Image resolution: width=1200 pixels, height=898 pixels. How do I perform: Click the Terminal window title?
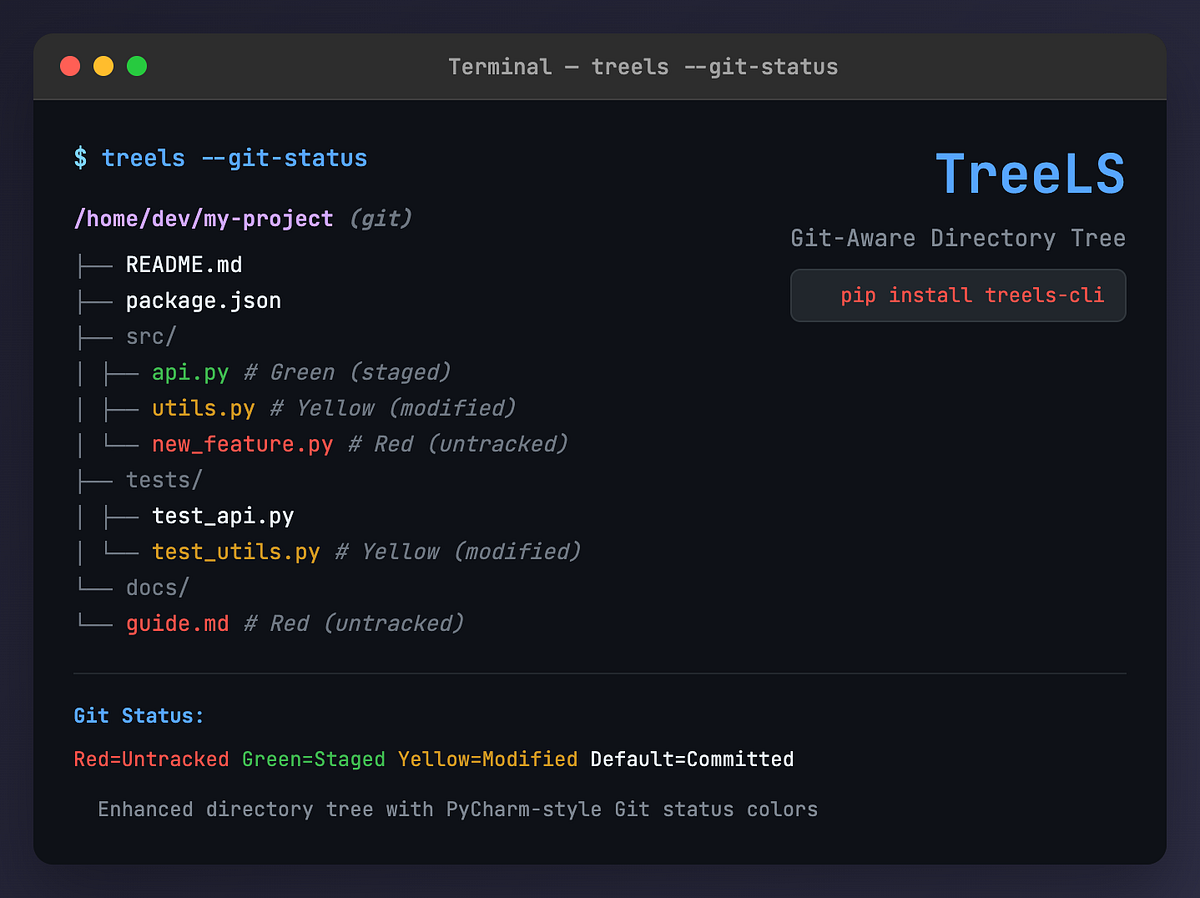tap(643, 67)
